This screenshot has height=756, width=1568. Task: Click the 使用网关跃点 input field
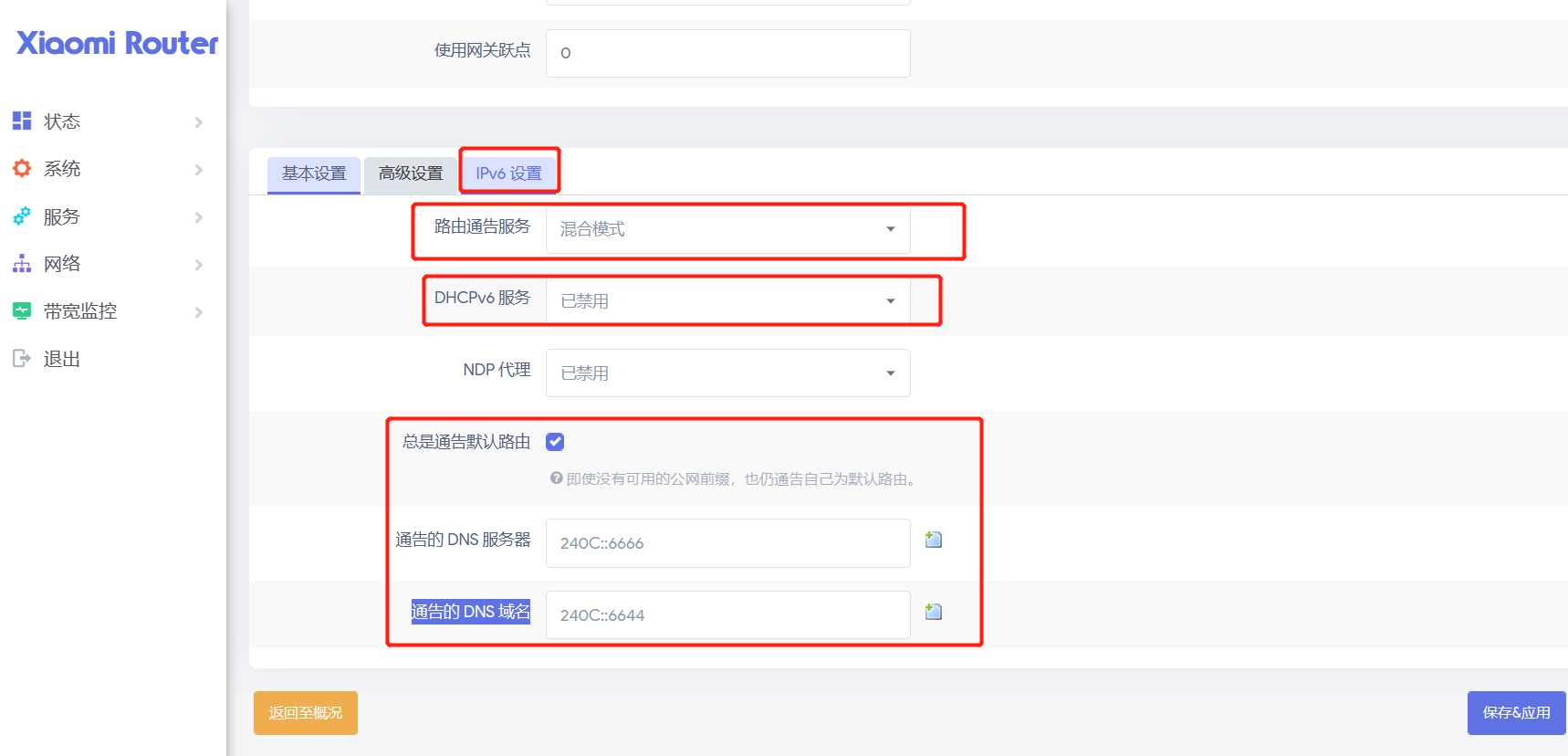pos(727,53)
